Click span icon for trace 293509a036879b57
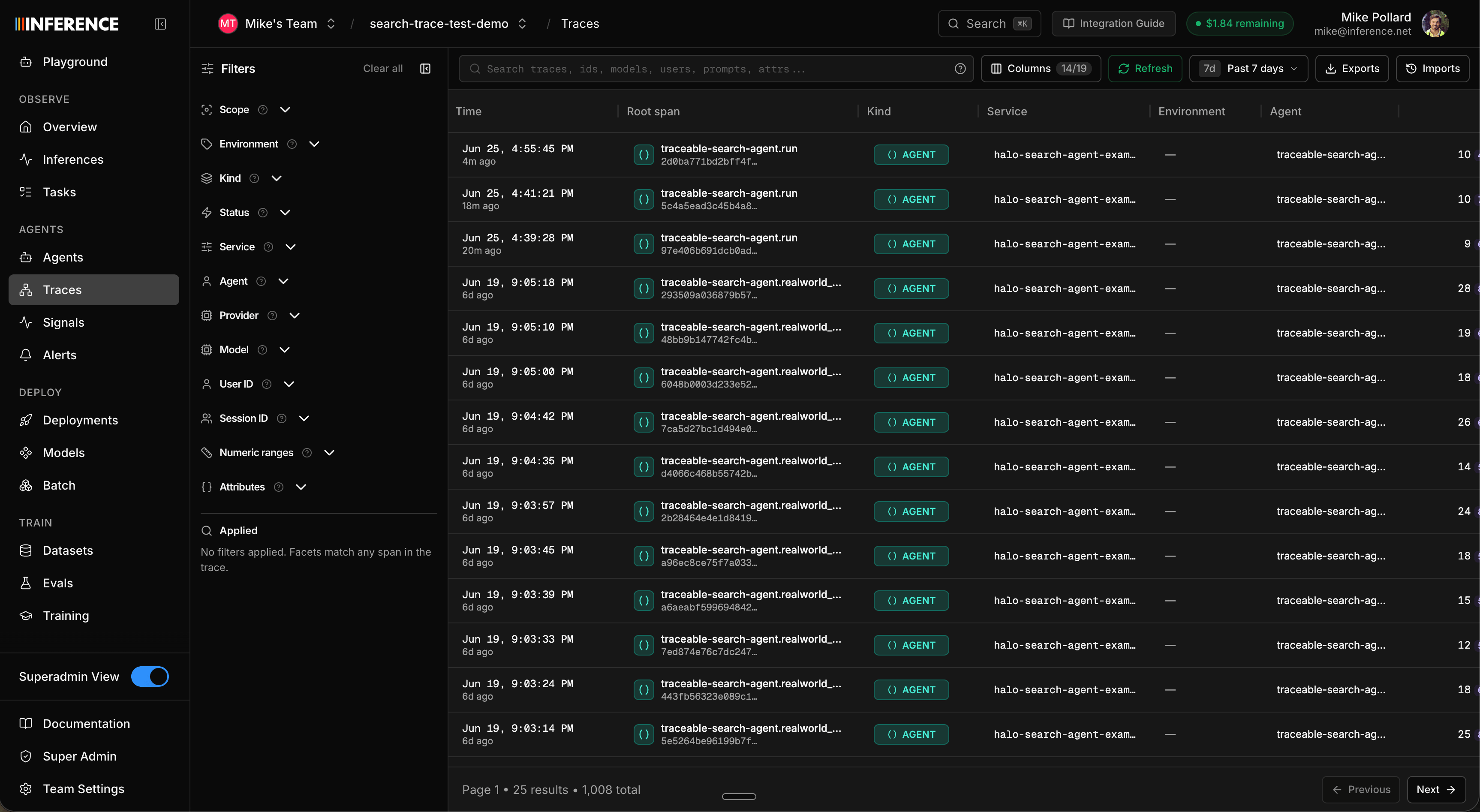The image size is (1480, 812). click(644, 289)
